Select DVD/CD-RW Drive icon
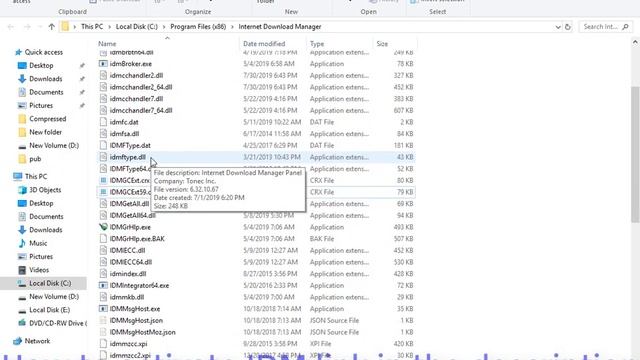The image size is (640, 360). coord(22,323)
